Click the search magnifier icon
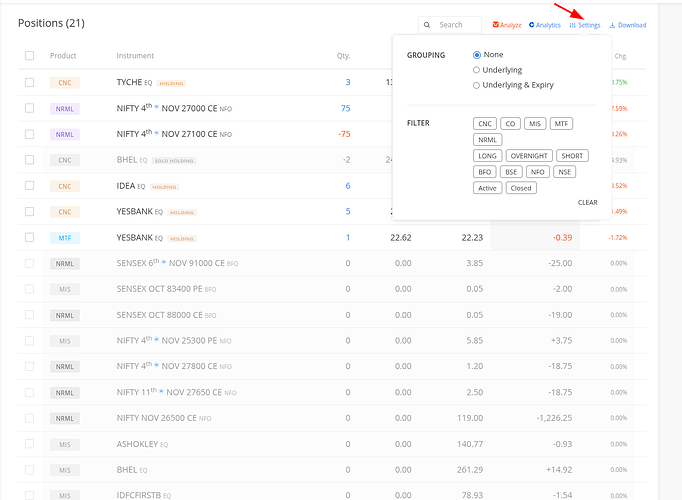The image size is (682, 500). tap(428, 25)
